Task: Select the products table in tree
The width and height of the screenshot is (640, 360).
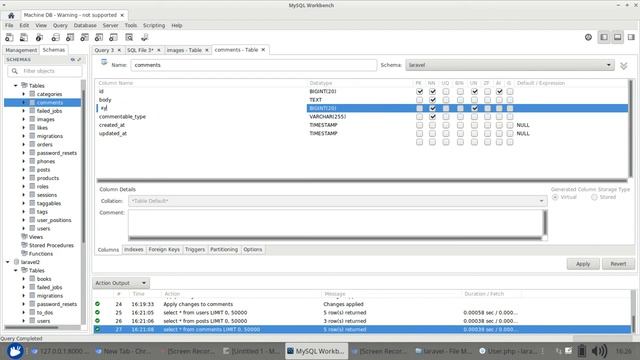Action: [48, 178]
